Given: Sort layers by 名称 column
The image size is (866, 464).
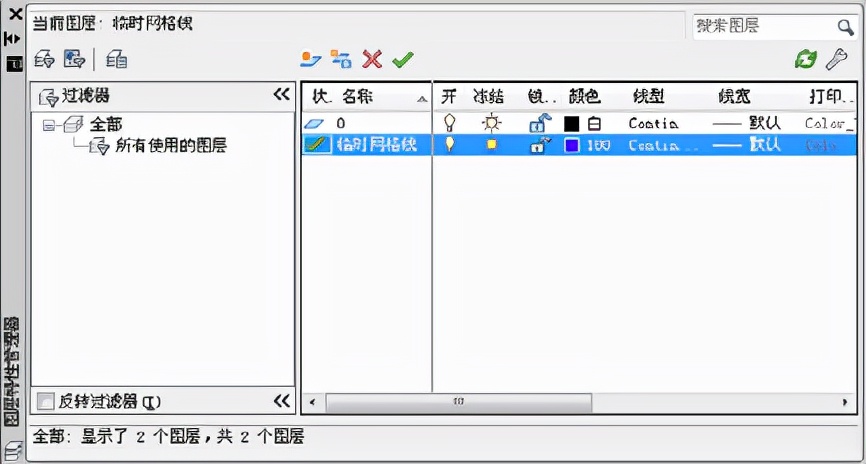Looking at the screenshot, I should point(358,97).
